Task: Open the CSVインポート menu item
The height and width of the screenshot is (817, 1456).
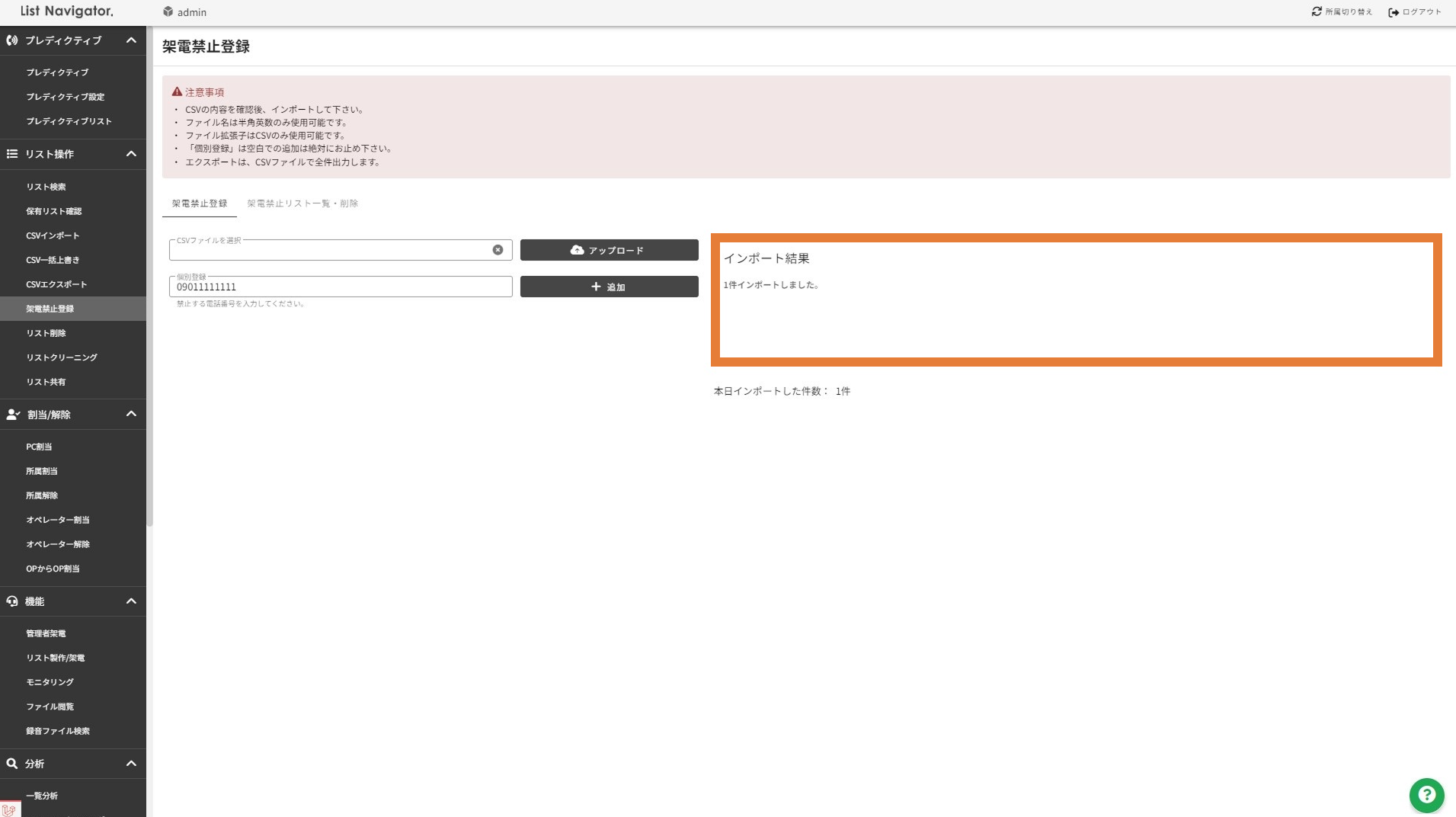Action: [53, 235]
